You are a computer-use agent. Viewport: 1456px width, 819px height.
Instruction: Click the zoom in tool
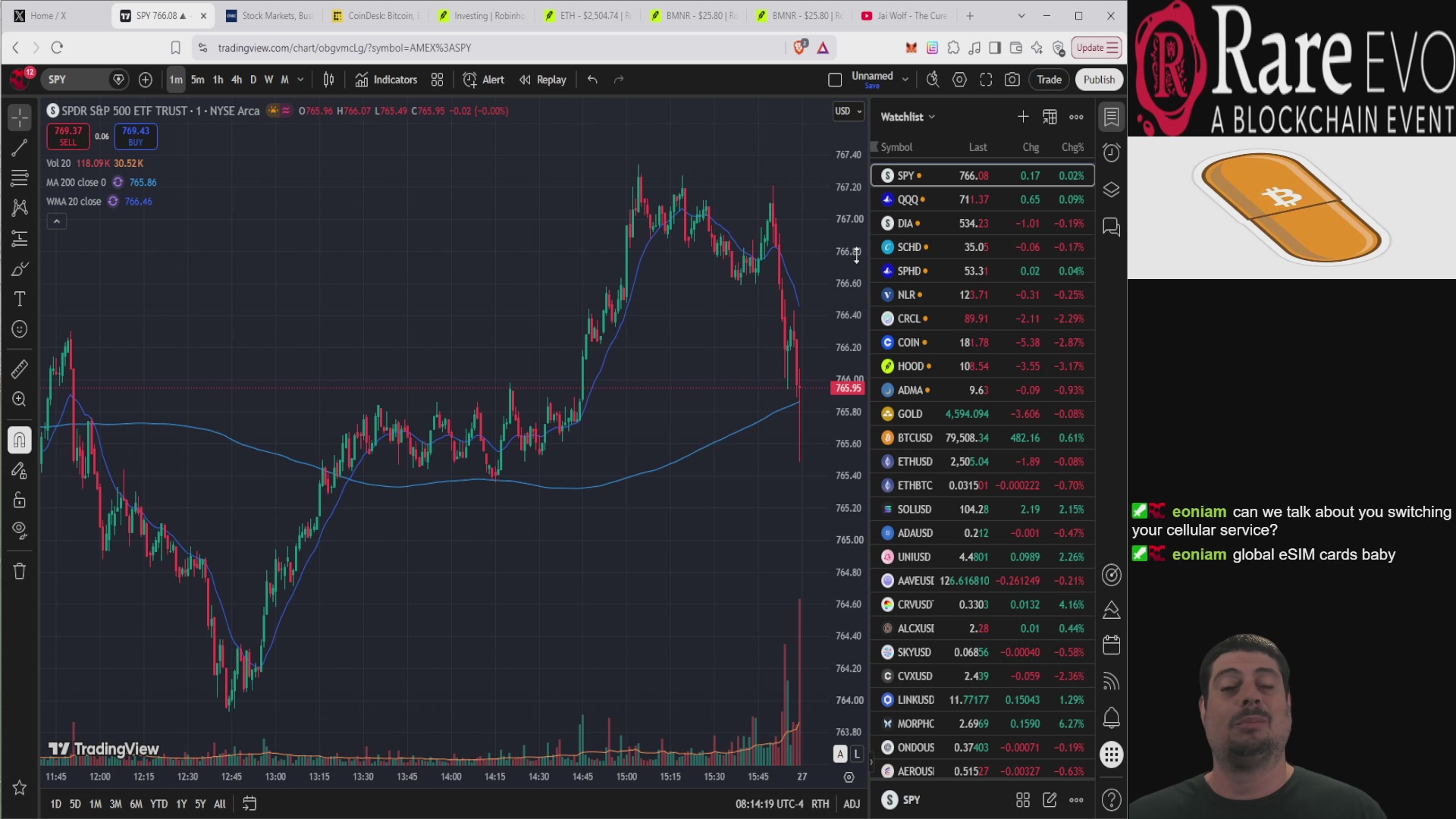pos(20,400)
